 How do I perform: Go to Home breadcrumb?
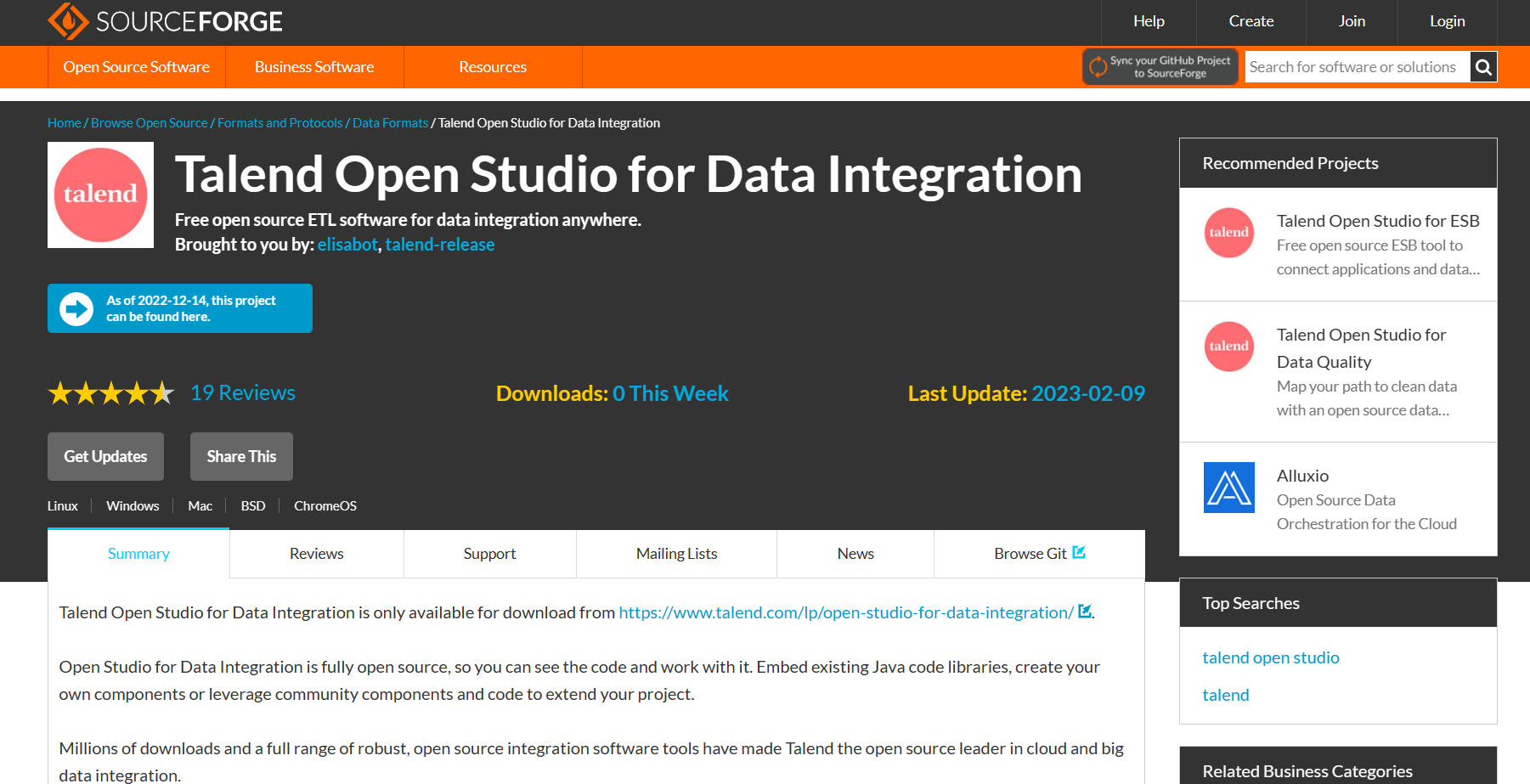click(64, 123)
